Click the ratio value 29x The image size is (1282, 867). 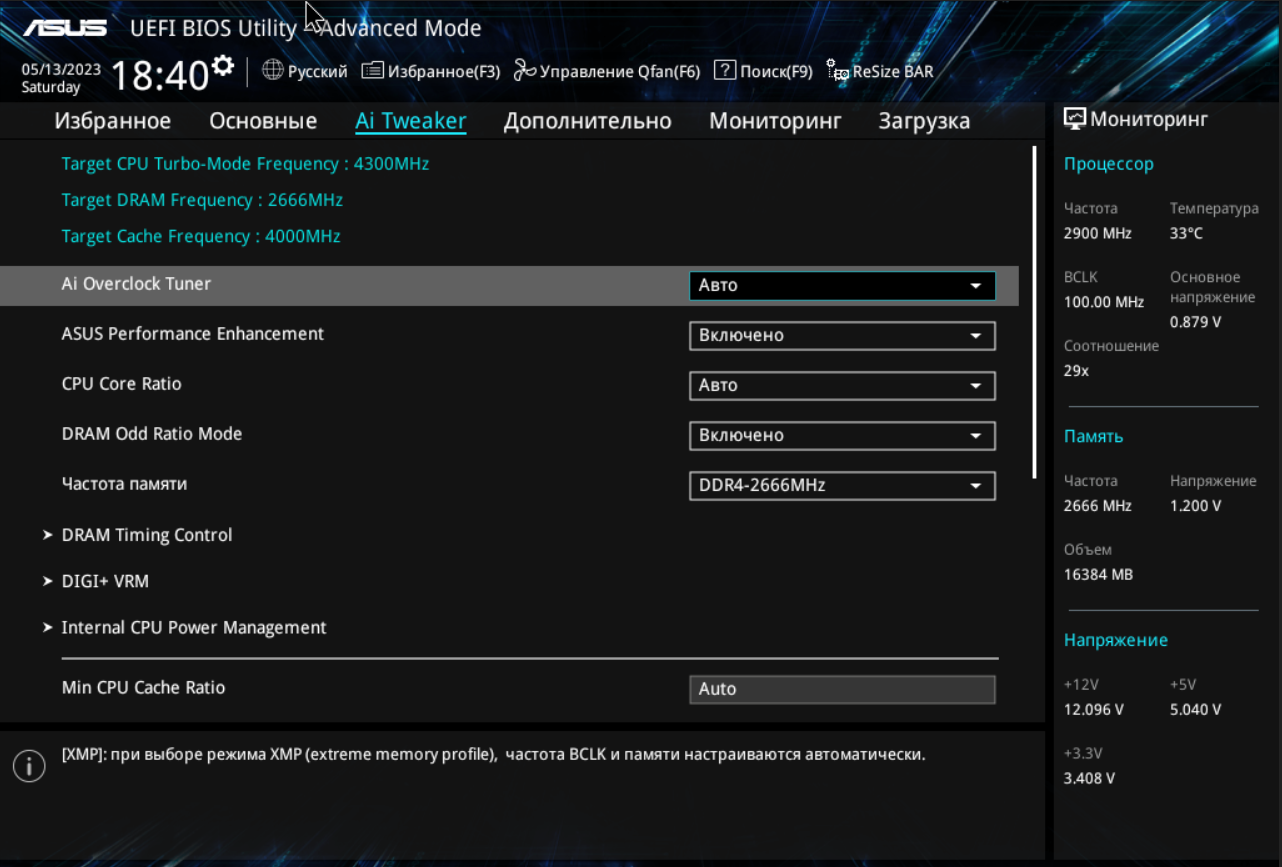(x=1077, y=371)
